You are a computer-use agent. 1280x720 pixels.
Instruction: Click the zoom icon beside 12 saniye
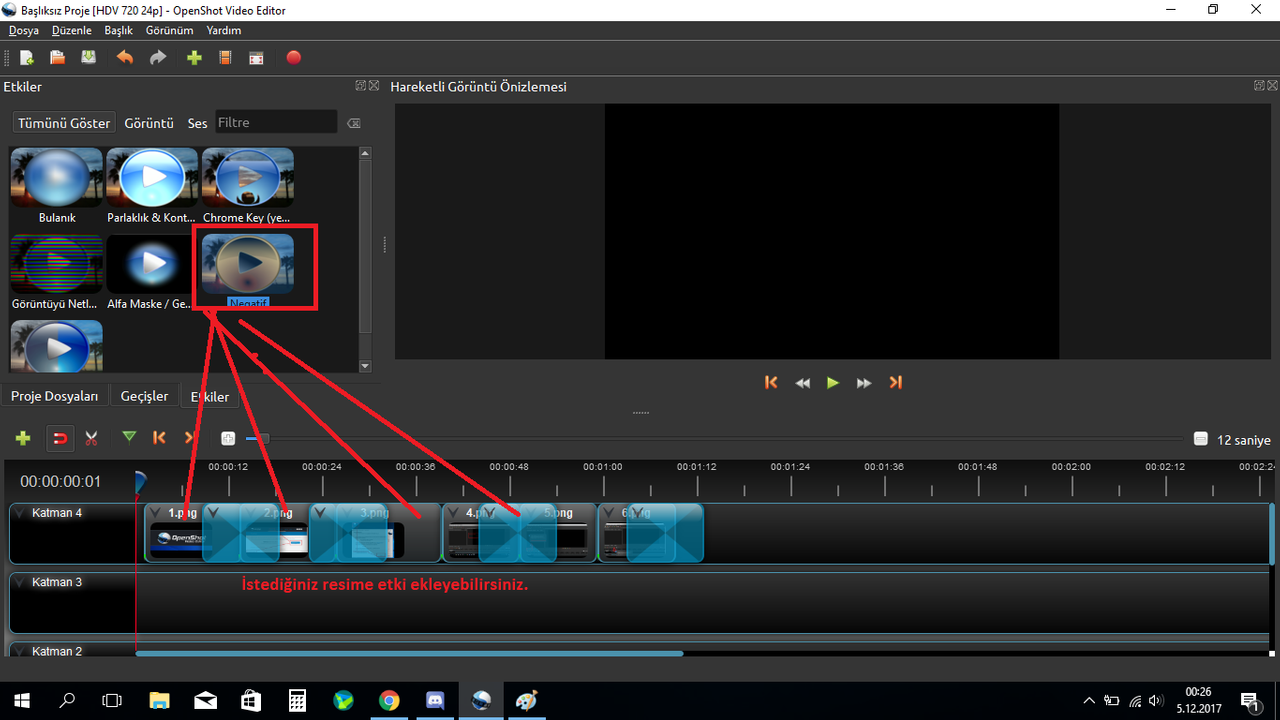[1201, 439]
